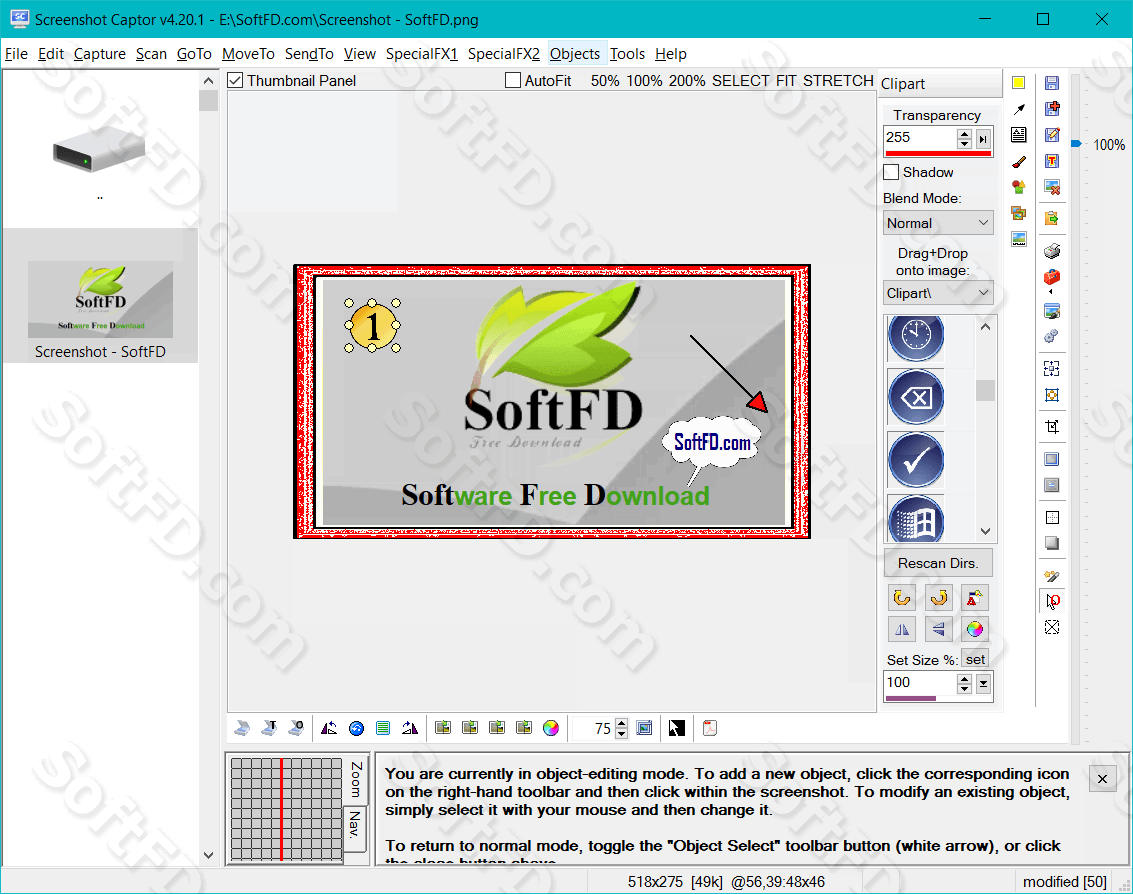Toggle the object select cursor icon
The image size is (1133, 894).
click(x=1052, y=601)
